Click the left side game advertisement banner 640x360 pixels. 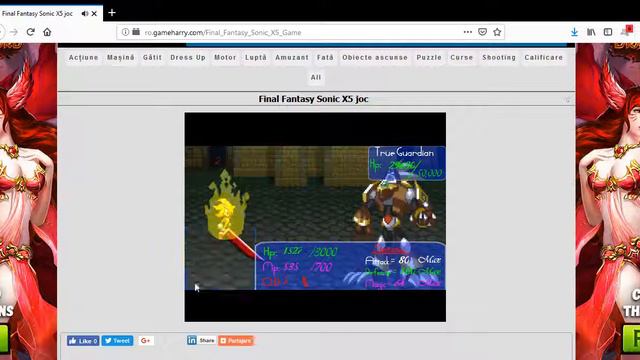28,202
